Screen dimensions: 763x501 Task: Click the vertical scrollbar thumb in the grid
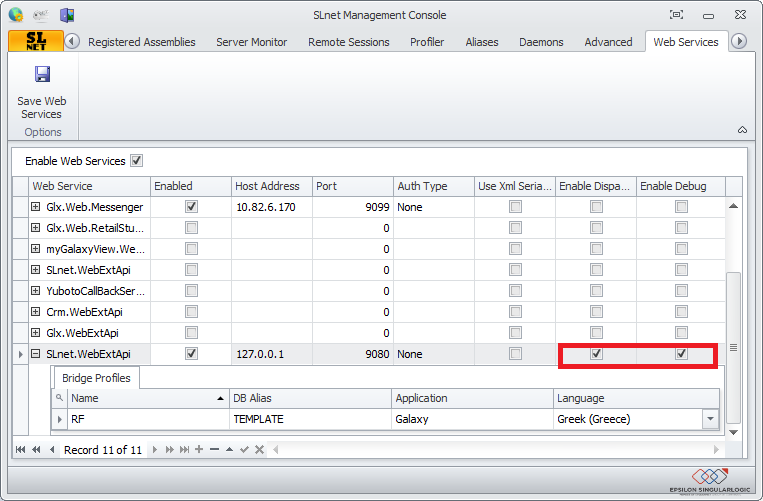(733, 347)
